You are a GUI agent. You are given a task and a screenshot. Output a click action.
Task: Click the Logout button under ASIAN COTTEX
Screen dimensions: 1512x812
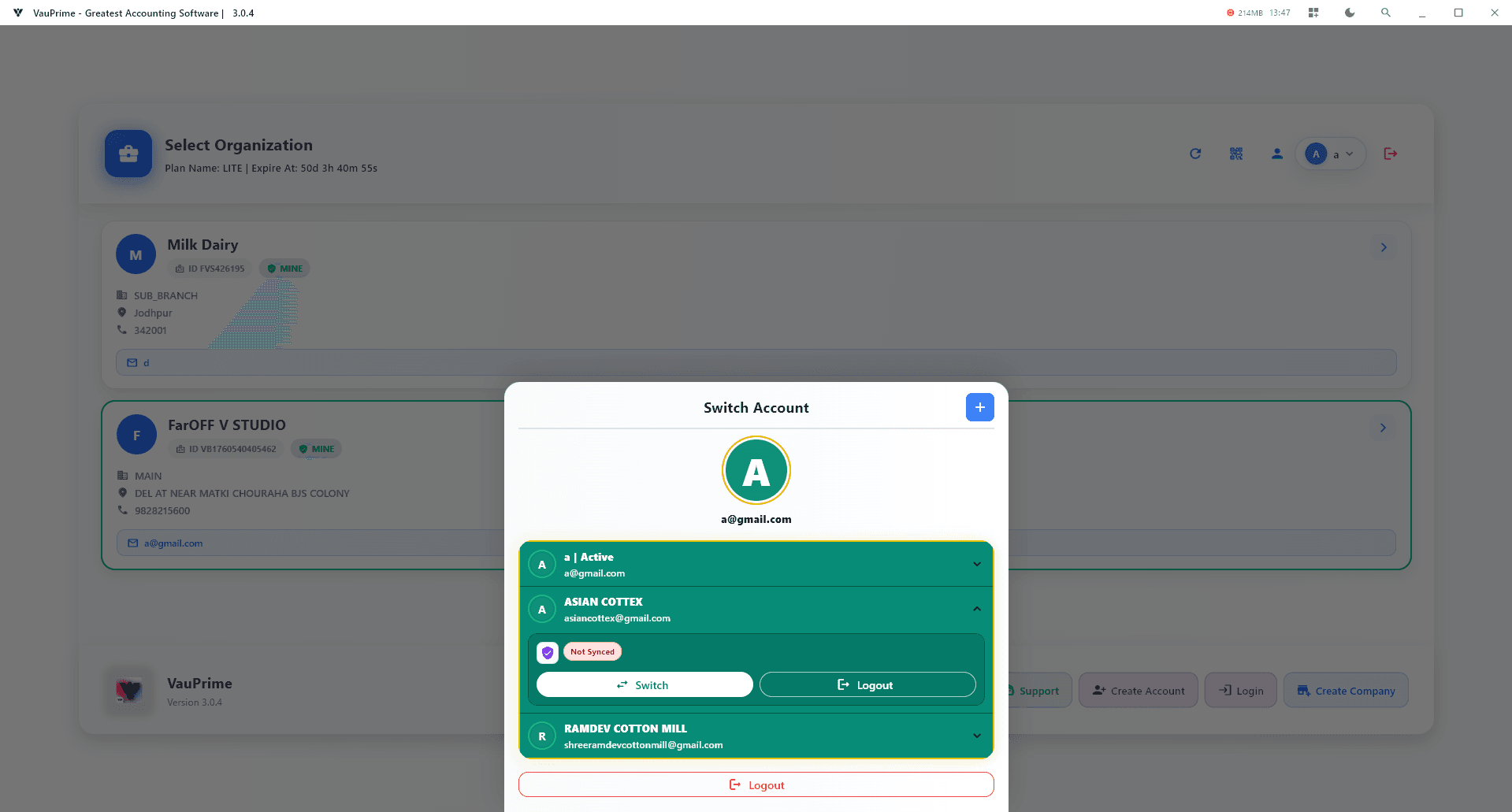[867, 685]
